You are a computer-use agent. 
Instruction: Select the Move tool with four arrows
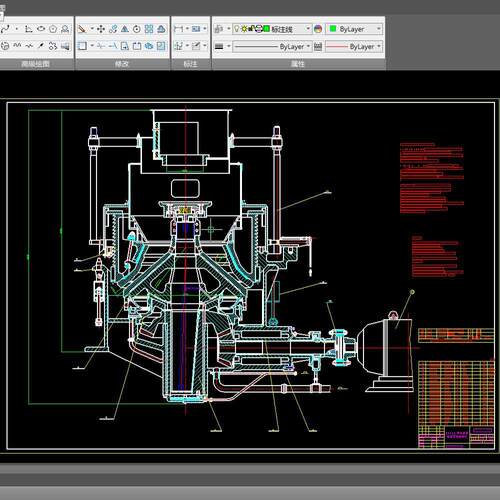click(101, 29)
